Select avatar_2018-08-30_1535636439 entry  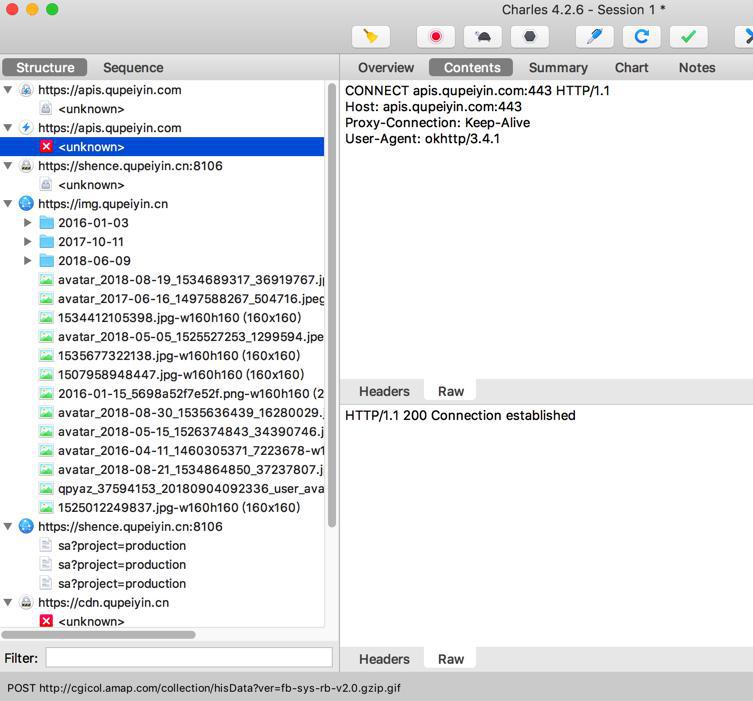coord(191,412)
